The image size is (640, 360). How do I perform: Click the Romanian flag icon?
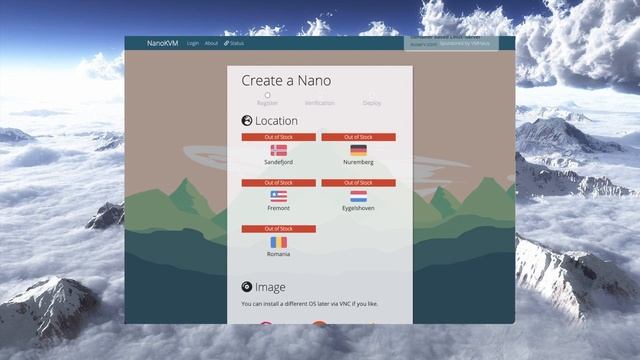click(x=278, y=242)
